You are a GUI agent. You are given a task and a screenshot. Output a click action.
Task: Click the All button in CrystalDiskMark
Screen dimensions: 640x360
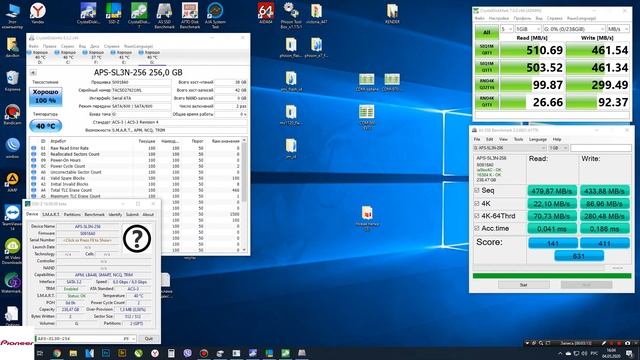pyautogui.click(x=487, y=32)
